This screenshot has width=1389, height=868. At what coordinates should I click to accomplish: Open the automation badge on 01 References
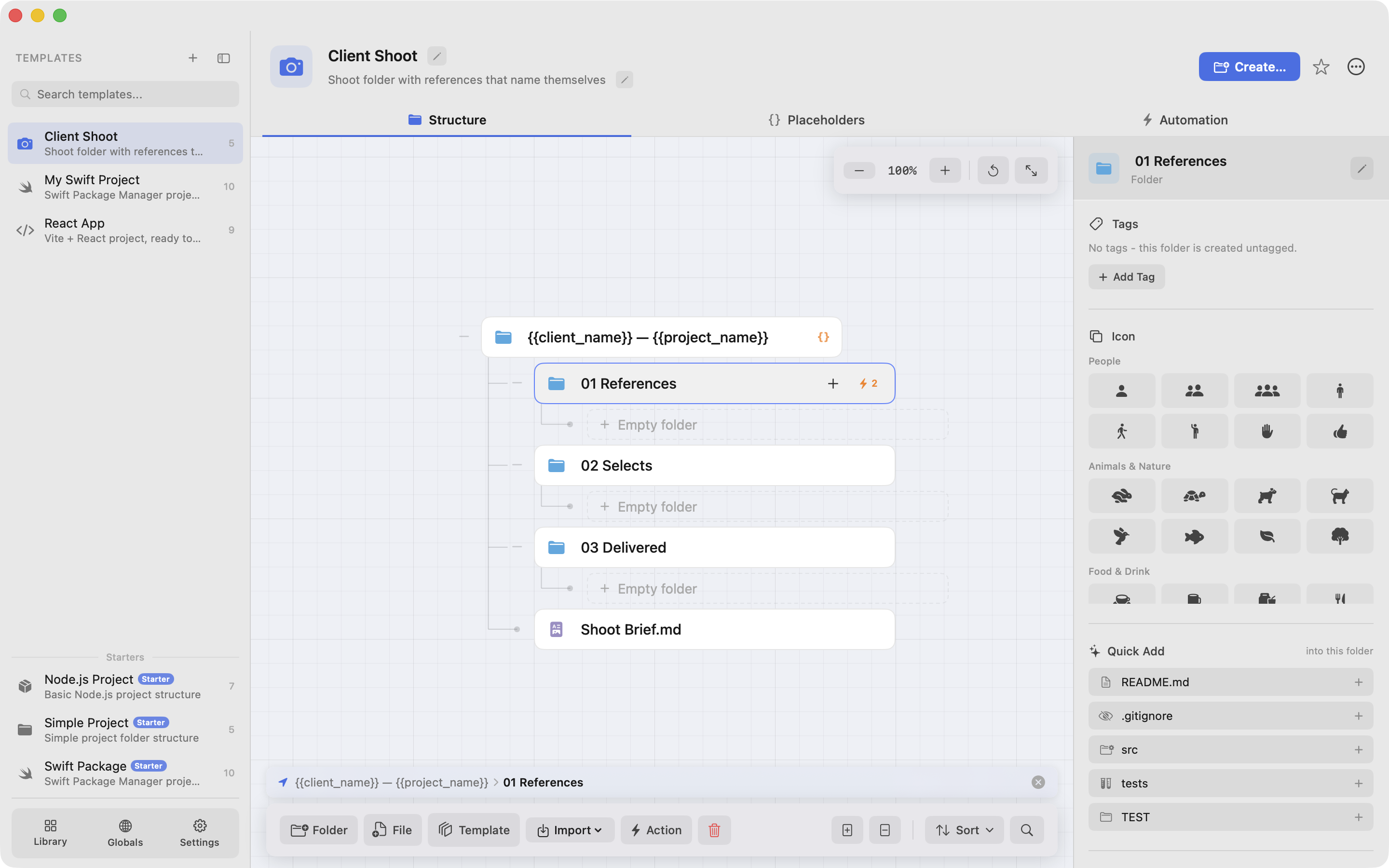pos(869,383)
